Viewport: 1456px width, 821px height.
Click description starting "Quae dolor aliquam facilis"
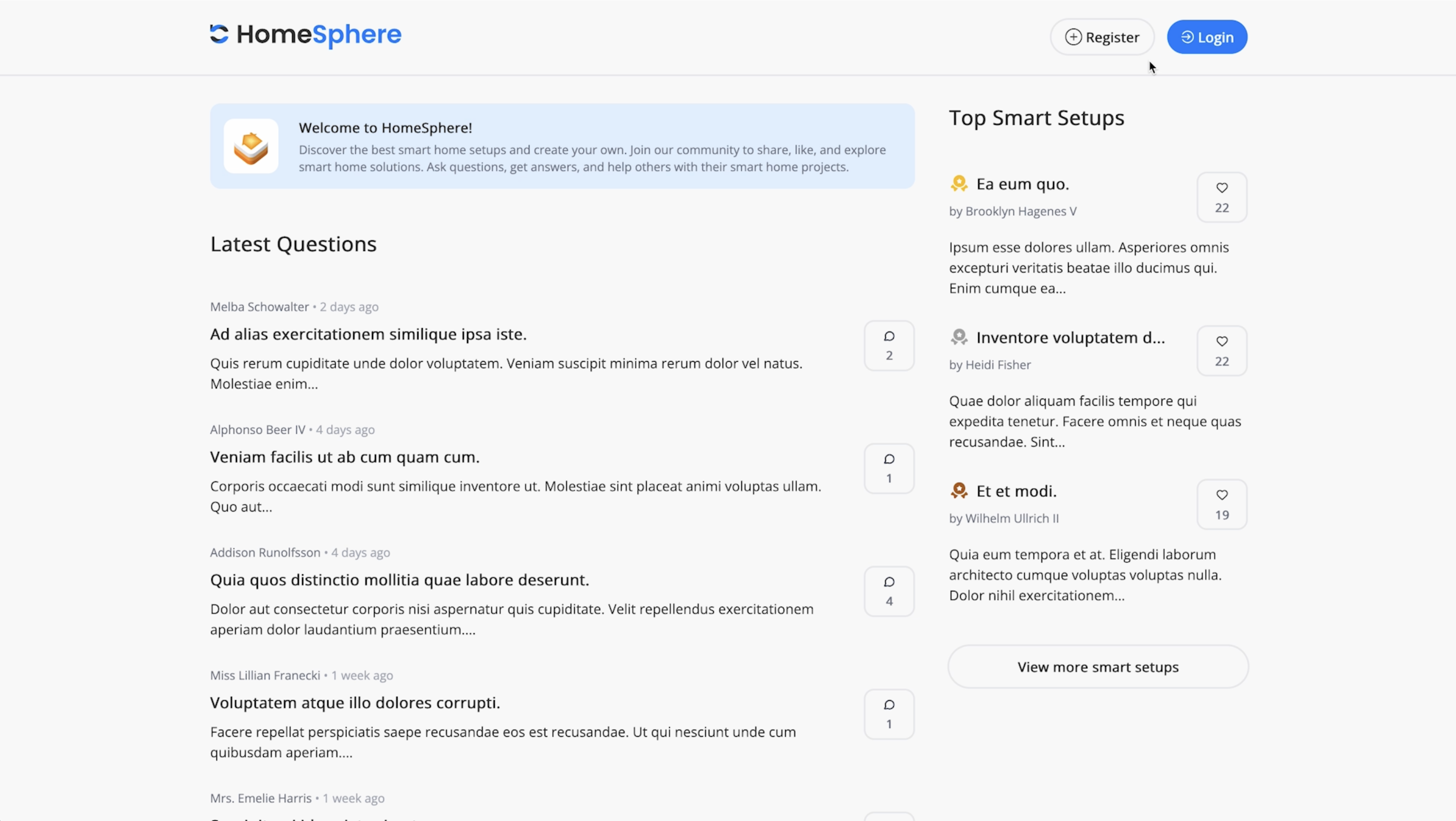[1095, 421]
